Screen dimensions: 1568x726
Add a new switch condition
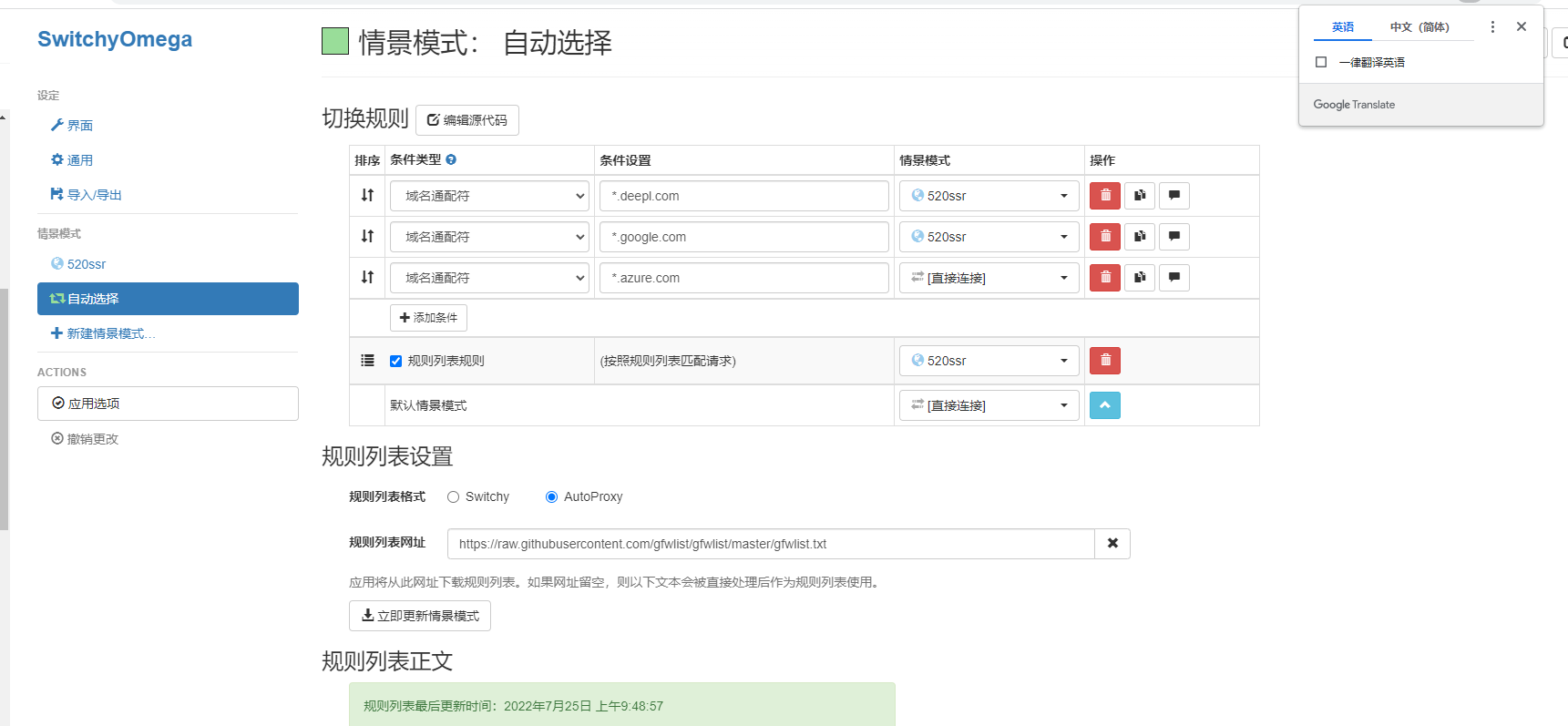tap(428, 318)
